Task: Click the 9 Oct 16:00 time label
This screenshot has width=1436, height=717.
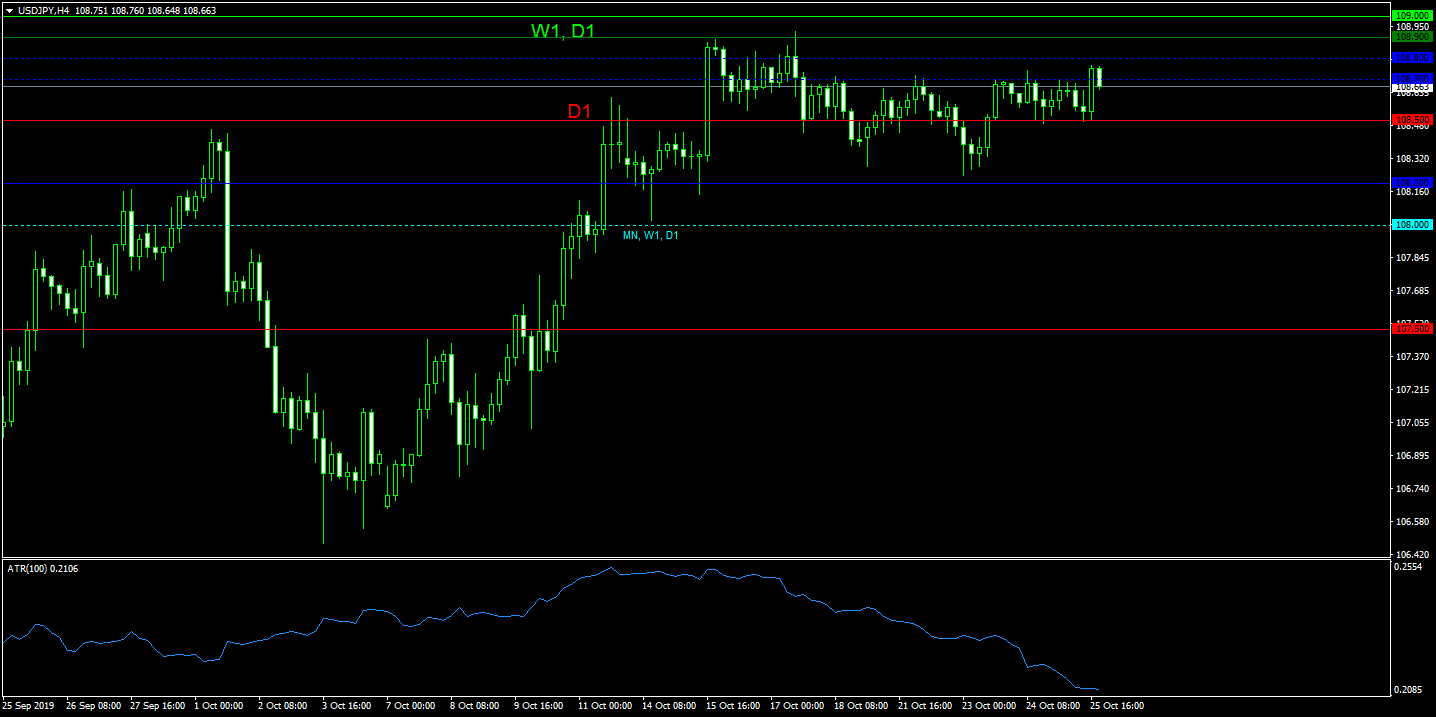Action: pyautogui.click(x=538, y=706)
